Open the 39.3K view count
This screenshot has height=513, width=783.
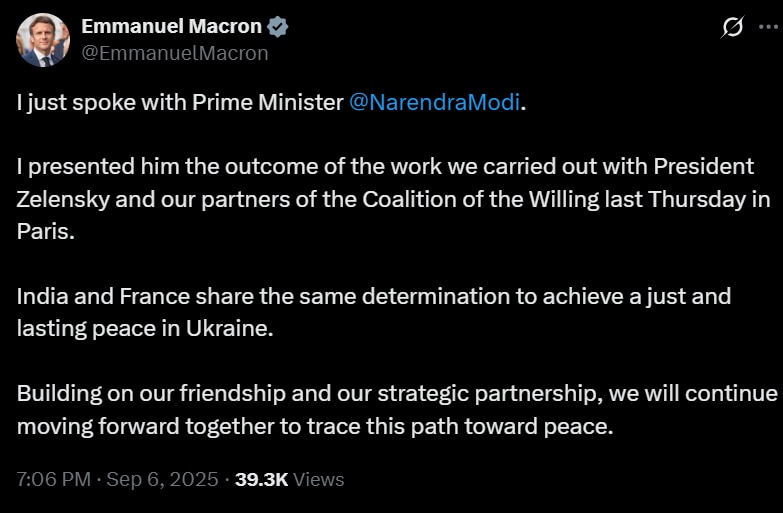(x=261, y=479)
